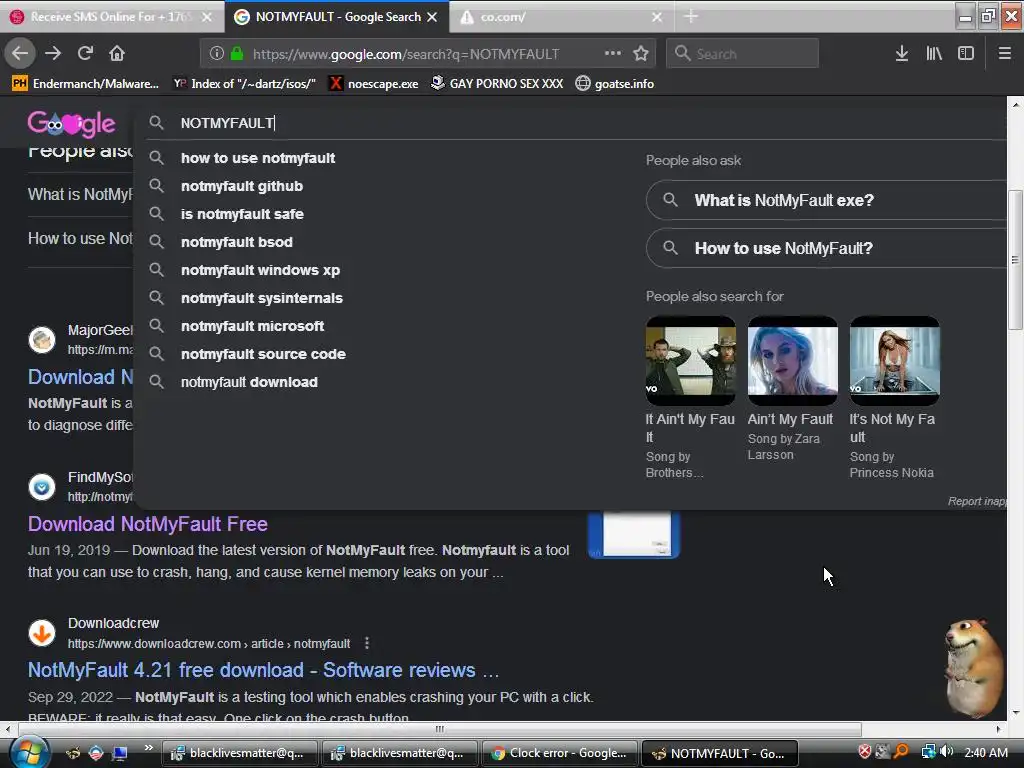Image resolution: width=1024 pixels, height=768 pixels.
Task: Focus the Firefox Search box
Action: [743, 54]
